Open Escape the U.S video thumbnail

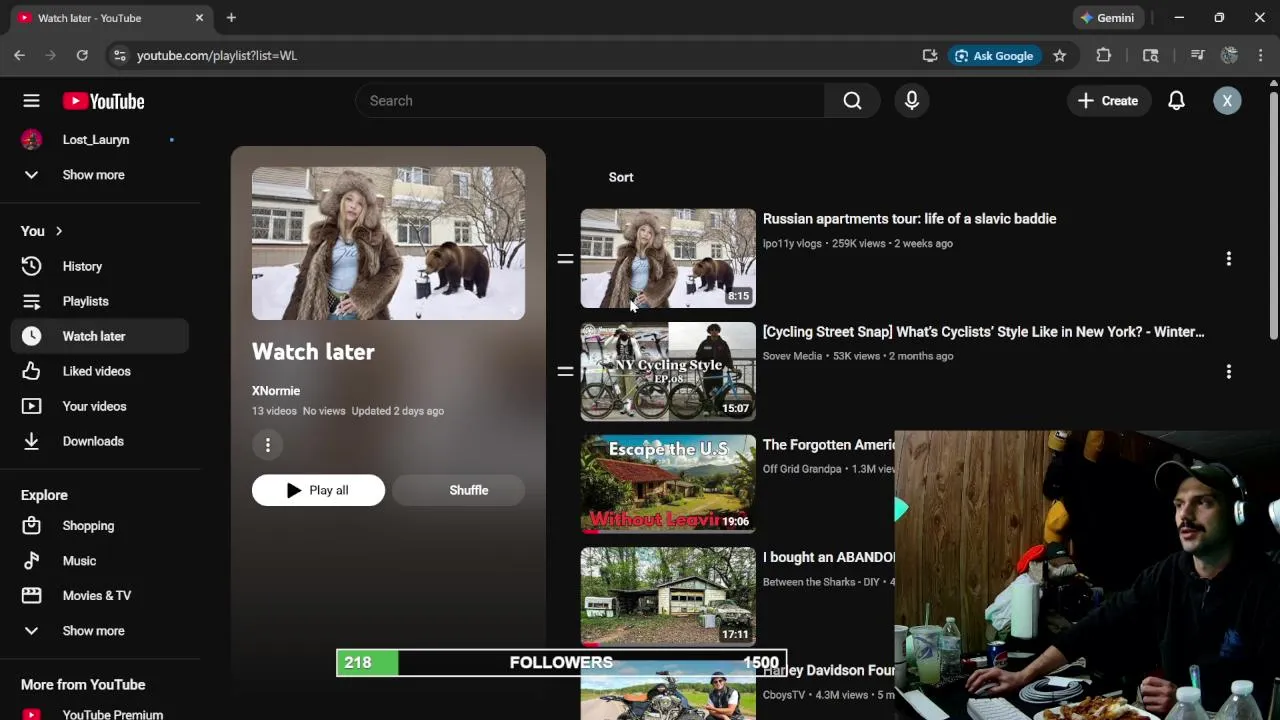coord(668,484)
